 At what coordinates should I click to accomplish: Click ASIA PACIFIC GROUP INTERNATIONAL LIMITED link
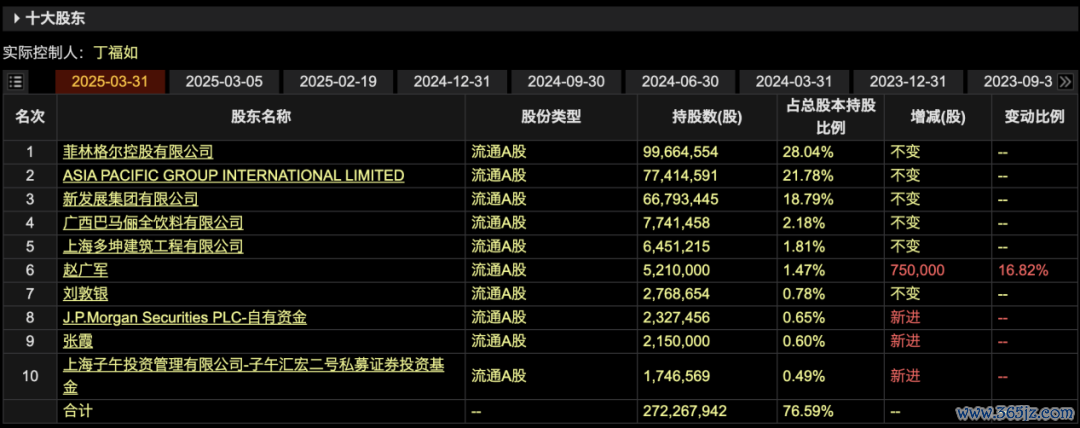pos(233,176)
